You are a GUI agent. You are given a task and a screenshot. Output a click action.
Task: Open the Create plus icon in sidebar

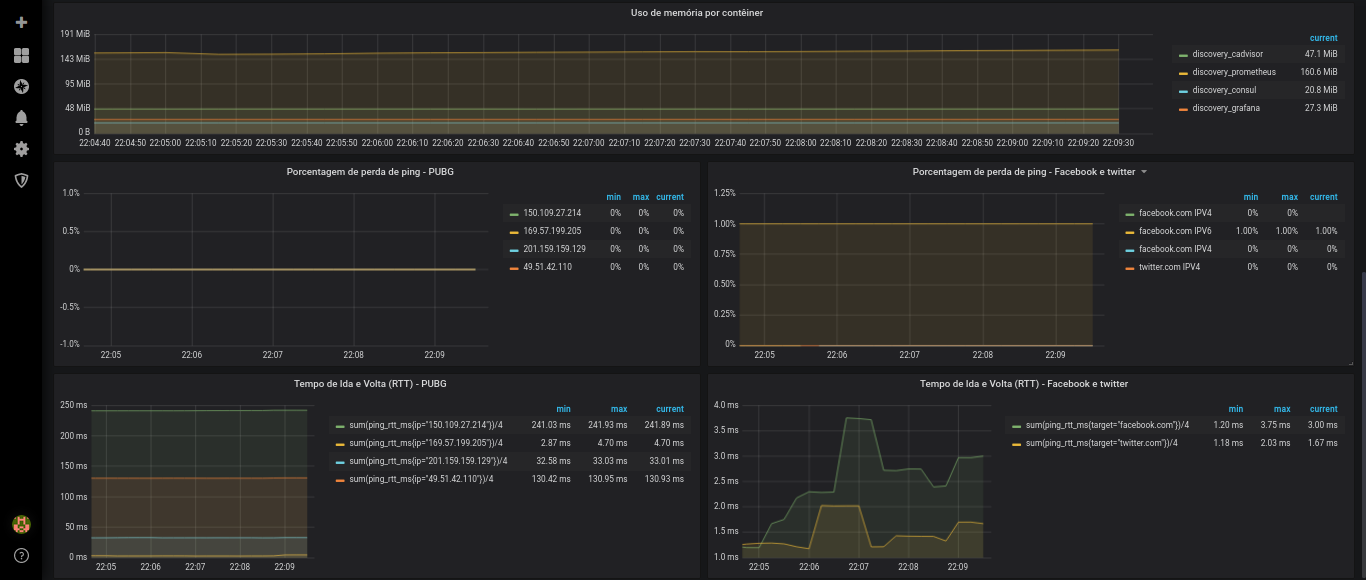pyautogui.click(x=21, y=22)
